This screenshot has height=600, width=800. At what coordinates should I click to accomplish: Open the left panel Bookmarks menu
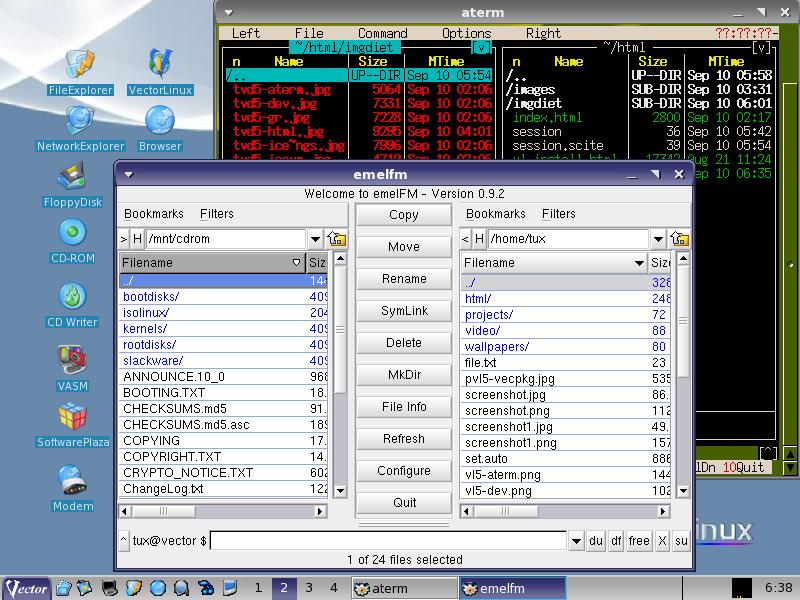click(x=153, y=213)
